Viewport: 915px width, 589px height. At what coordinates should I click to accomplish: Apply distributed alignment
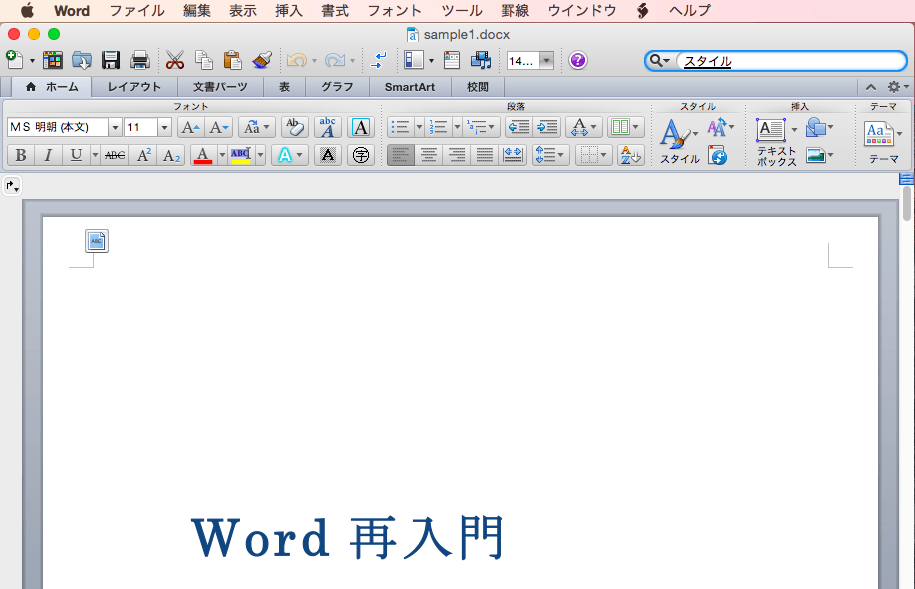click(513, 155)
